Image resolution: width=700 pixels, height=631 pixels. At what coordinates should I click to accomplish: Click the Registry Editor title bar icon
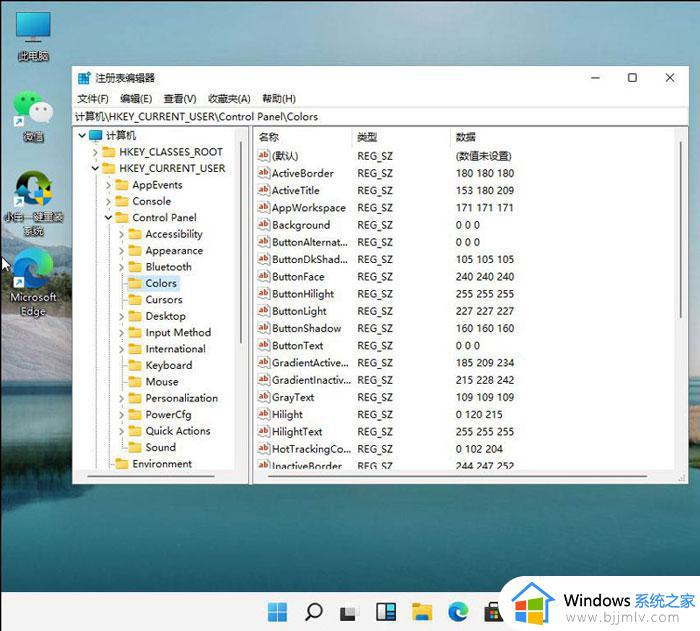pos(84,78)
